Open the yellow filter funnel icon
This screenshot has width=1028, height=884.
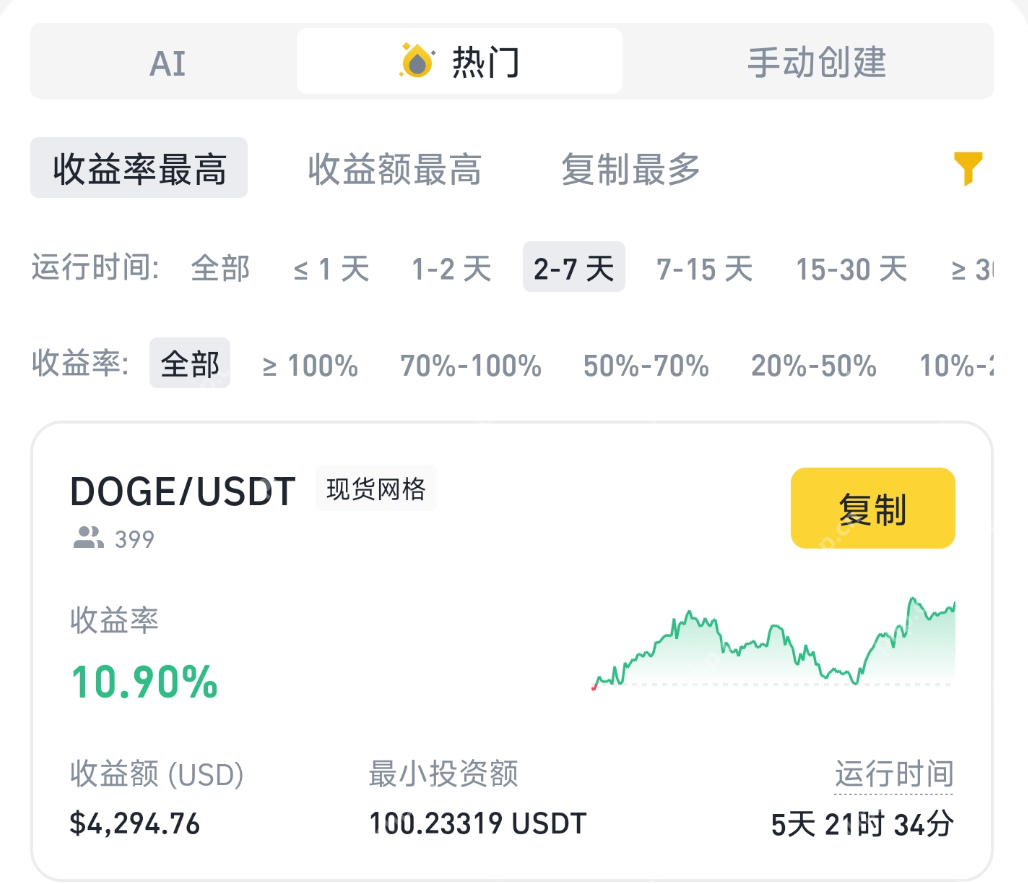pyautogui.click(x=967, y=170)
